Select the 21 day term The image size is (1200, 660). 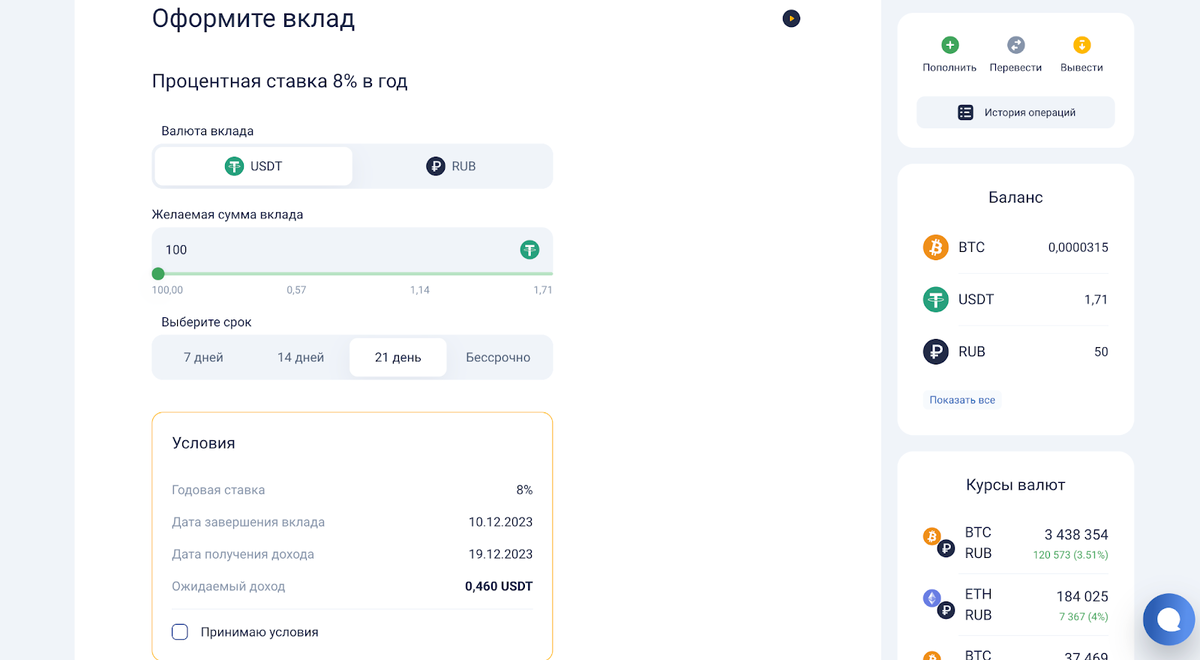point(398,357)
